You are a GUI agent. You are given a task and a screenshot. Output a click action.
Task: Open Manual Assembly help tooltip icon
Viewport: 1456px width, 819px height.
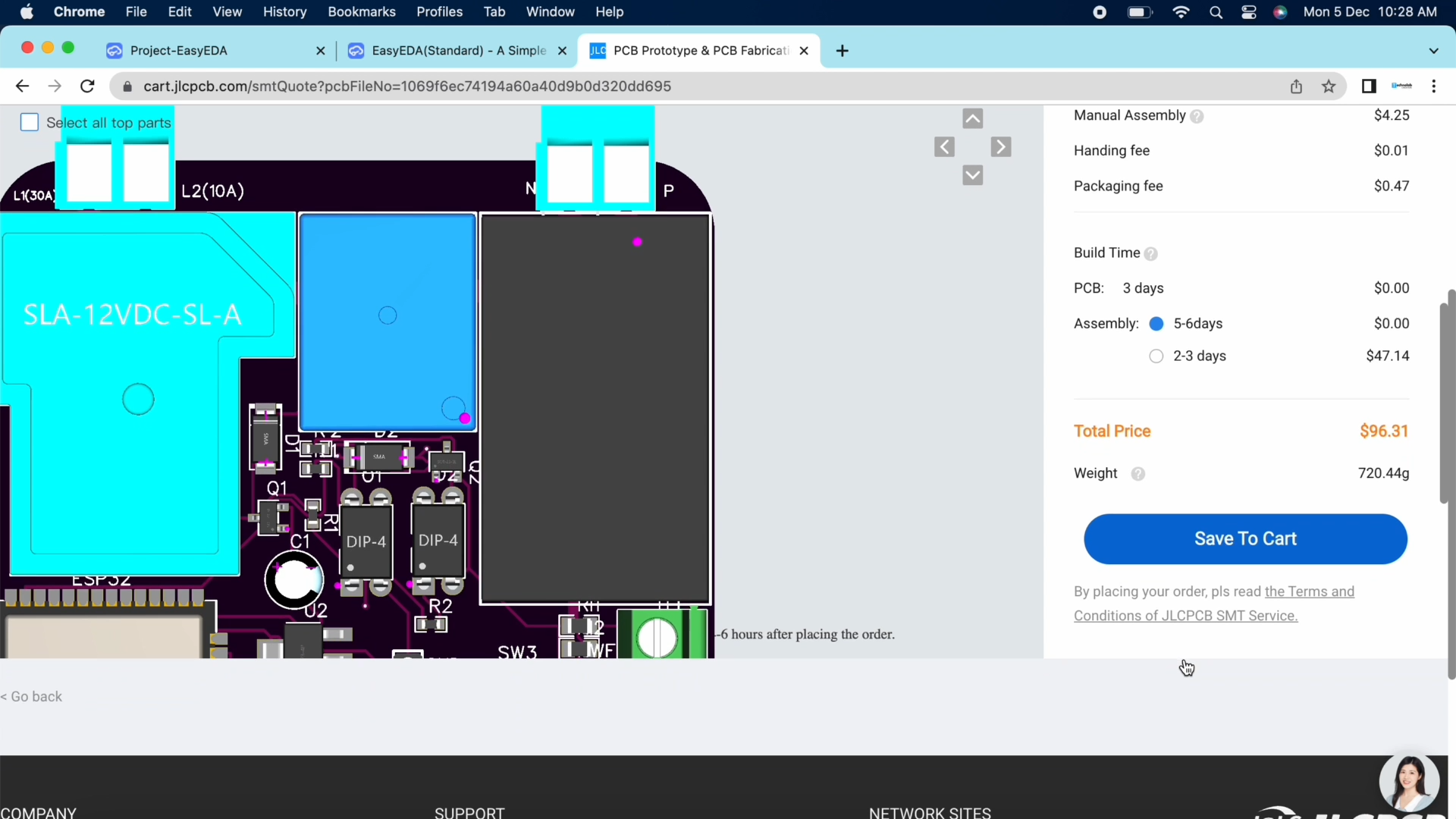(1197, 116)
